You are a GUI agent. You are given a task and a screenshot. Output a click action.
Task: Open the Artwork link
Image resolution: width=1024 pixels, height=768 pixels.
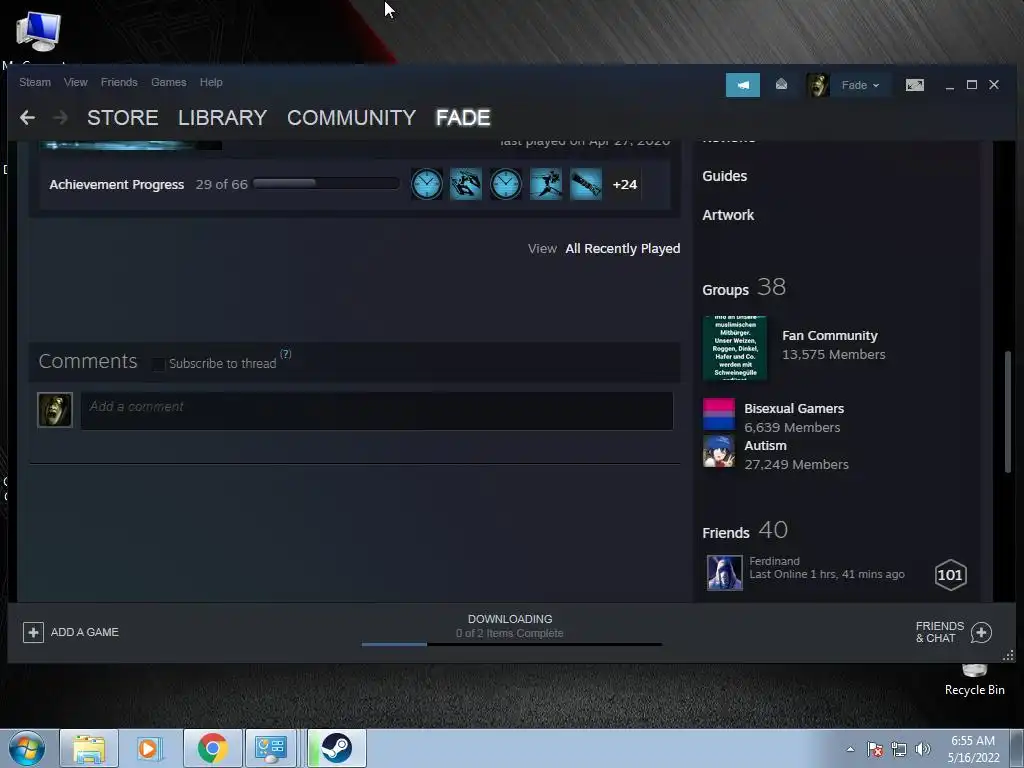[728, 215]
